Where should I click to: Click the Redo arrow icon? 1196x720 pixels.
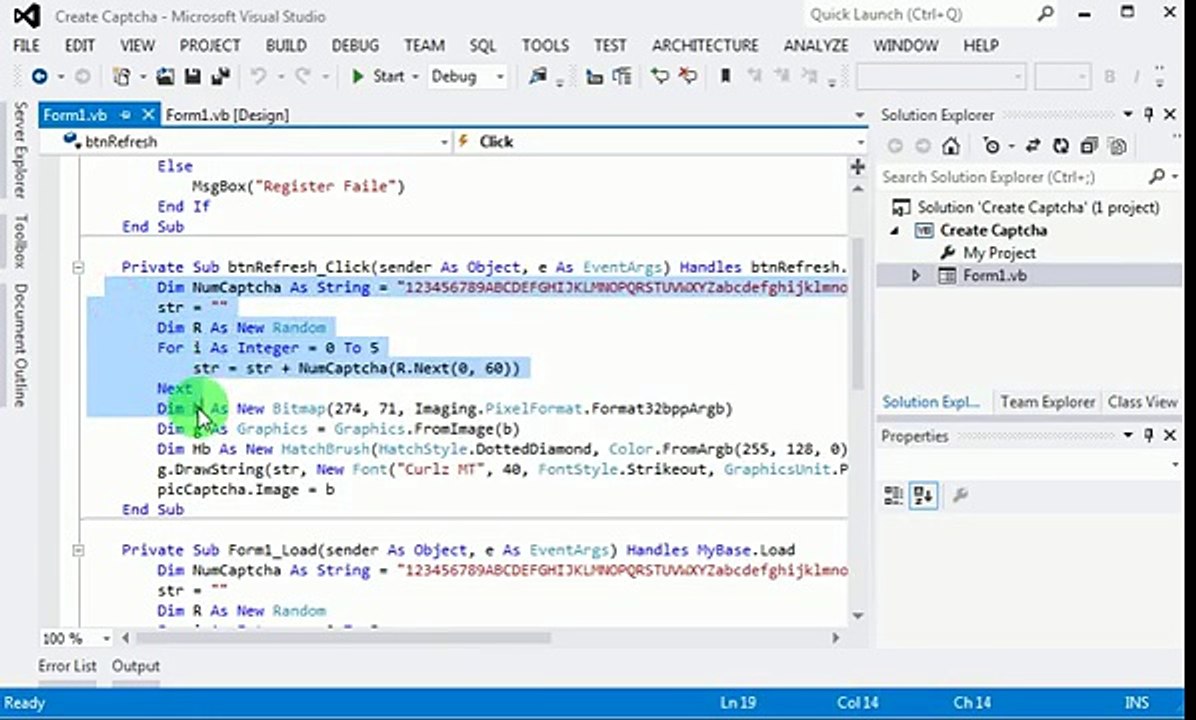[304, 76]
